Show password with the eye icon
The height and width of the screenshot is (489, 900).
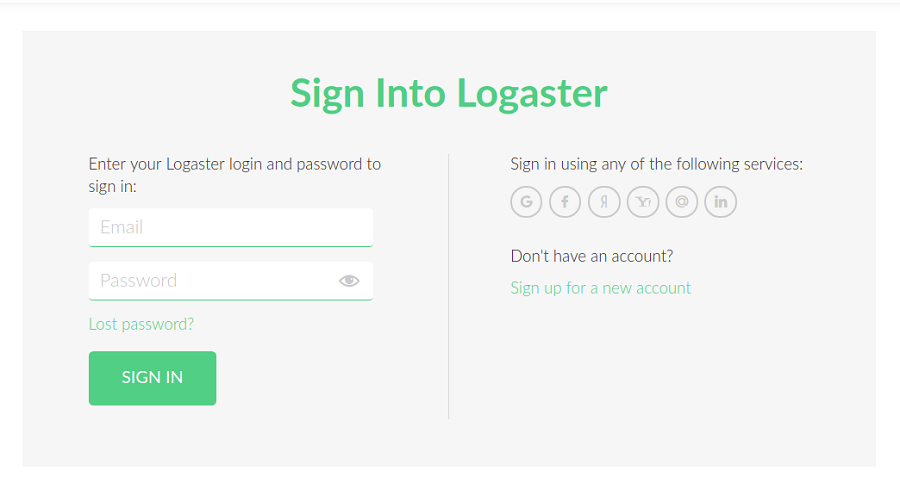tap(349, 281)
